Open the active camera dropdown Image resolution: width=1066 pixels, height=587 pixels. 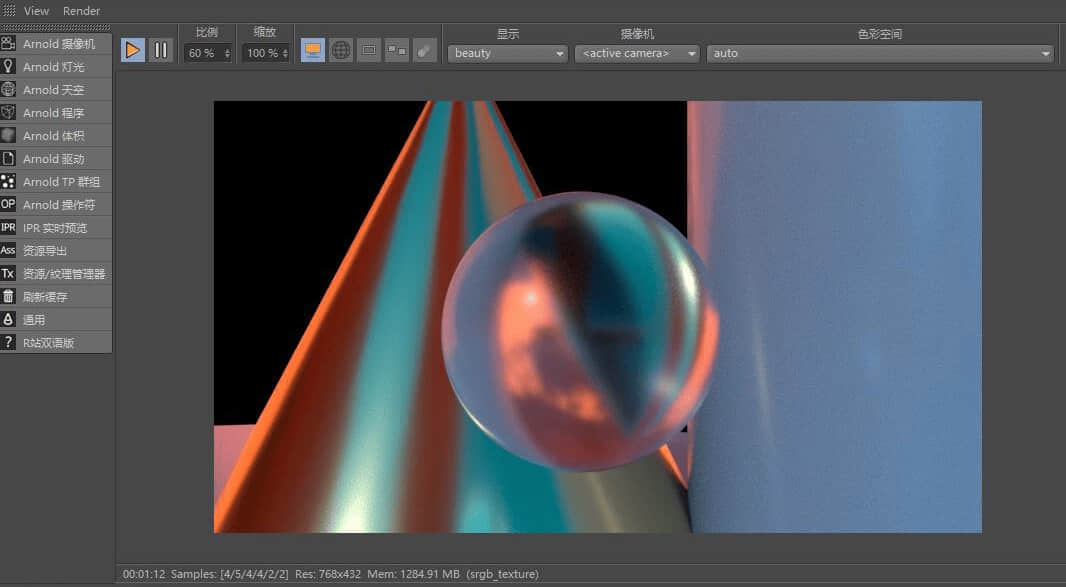(x=637, y=53)
